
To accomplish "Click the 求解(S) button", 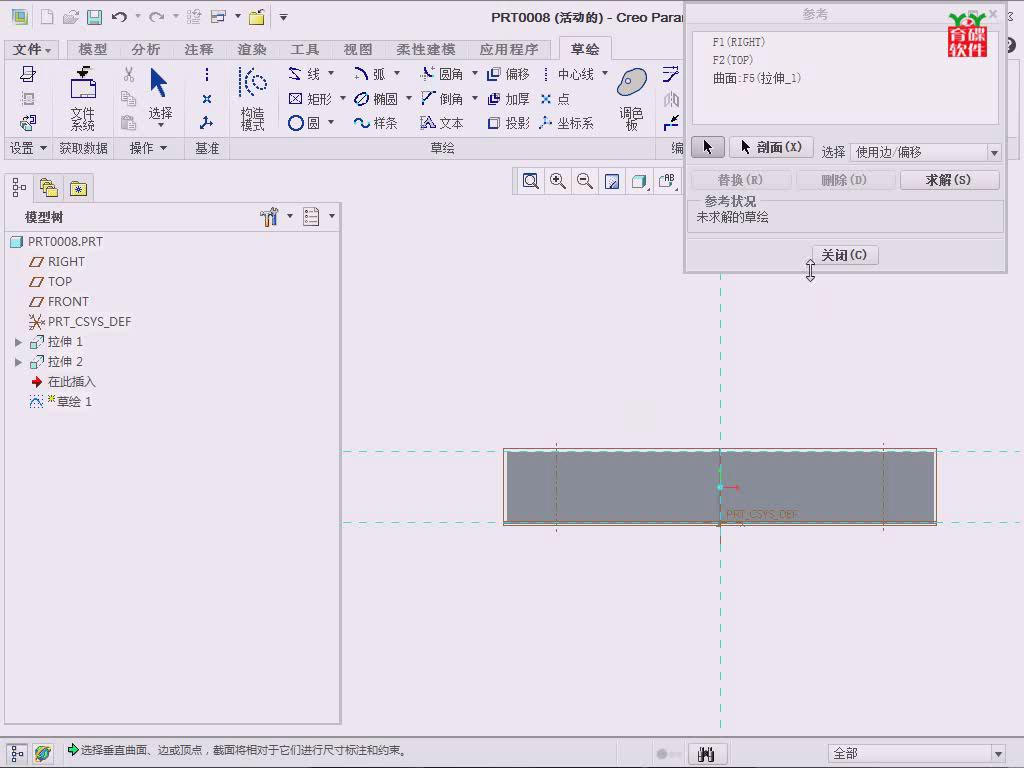I will pyautogui.click(x=950, y=180).
